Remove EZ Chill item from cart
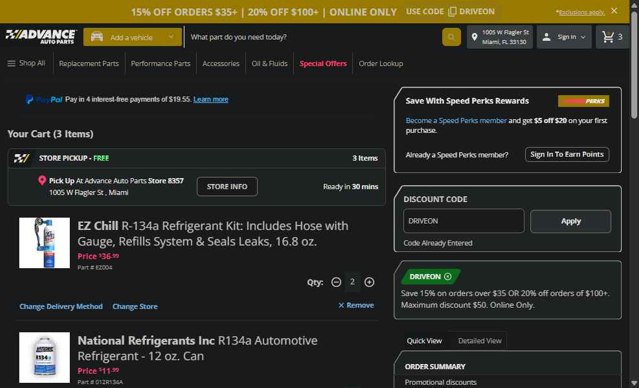This screenshot has width=639, height=388. 356,305
